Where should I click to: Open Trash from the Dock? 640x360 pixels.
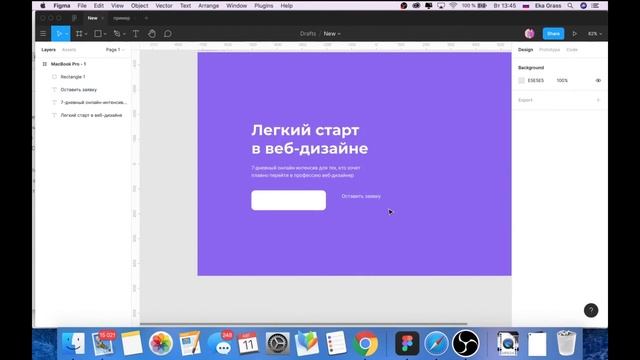566,343
